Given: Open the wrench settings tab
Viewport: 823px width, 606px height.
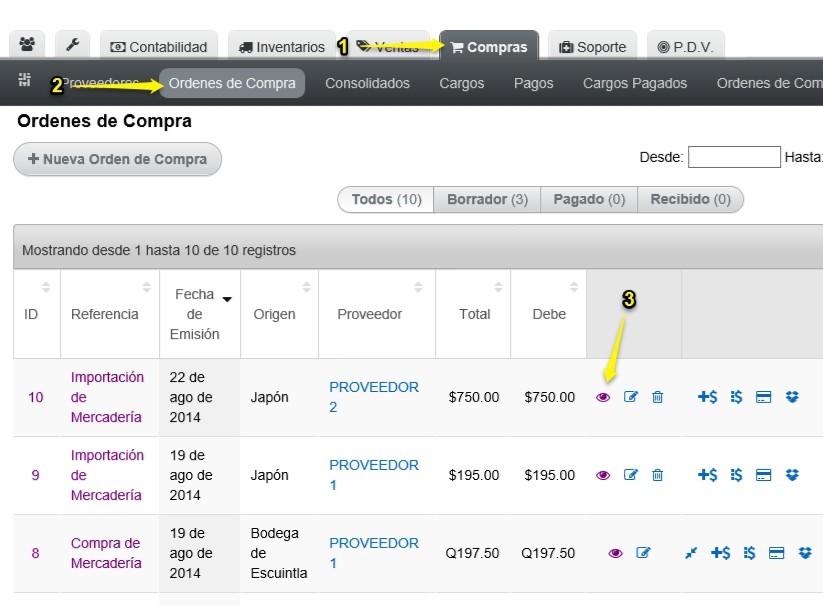Looking at the screenshot, I should (72, 45).
